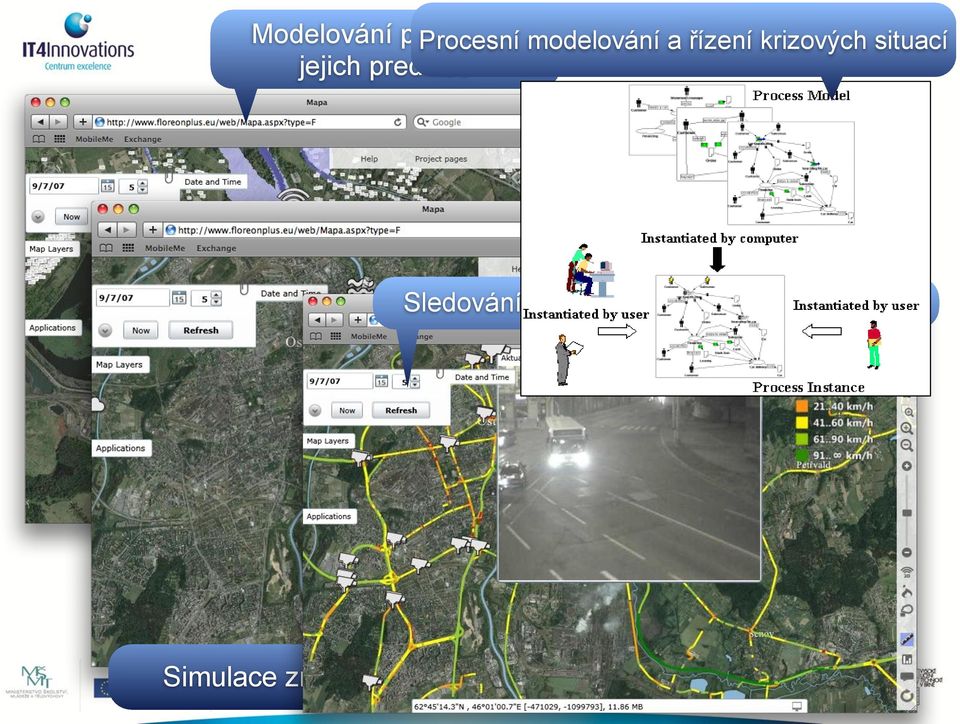Click the hour stepper arrows in the rearmost window
This screenshot has height=724, width=960.
pyautogui.click(x=143, y=187)
